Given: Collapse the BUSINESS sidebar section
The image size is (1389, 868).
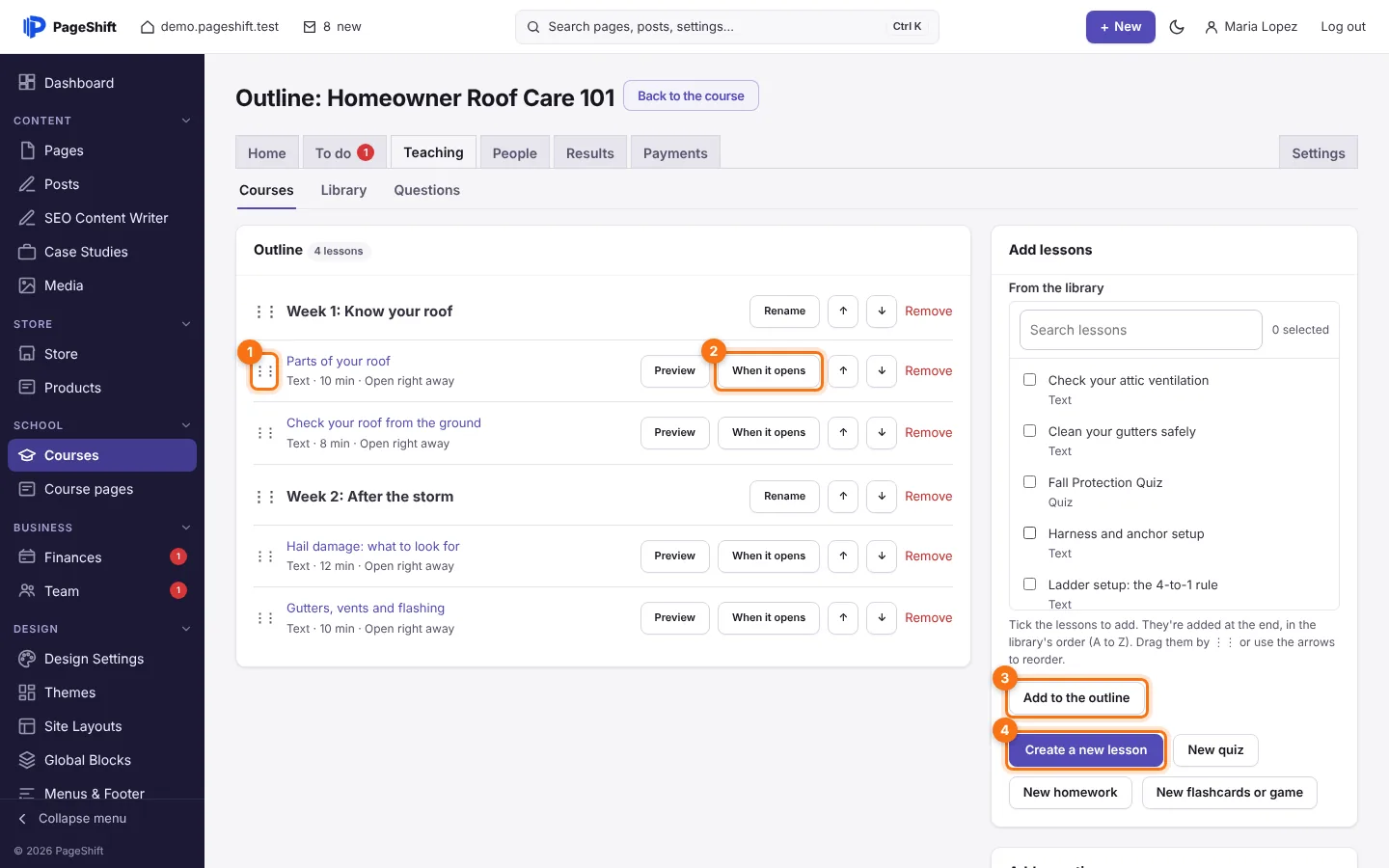Looking at the screenshot, I should (x=186, y=528).
